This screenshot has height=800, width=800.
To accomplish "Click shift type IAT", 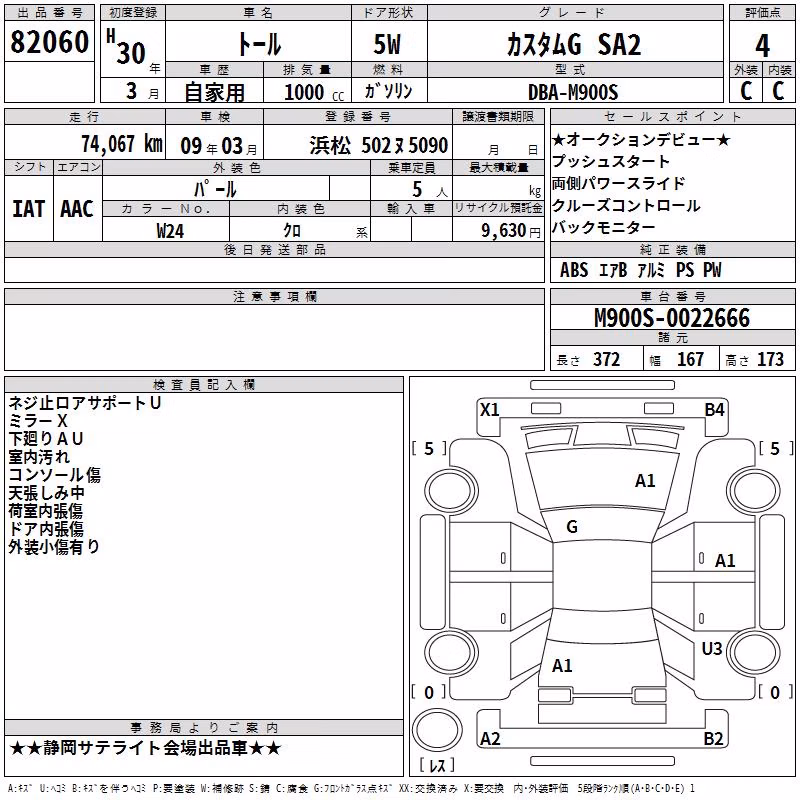I will coord(28,209).
